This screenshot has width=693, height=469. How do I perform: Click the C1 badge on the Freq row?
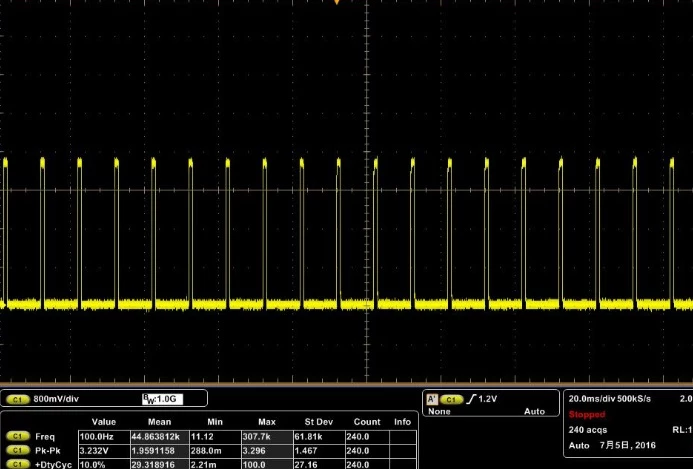(18, 437)
